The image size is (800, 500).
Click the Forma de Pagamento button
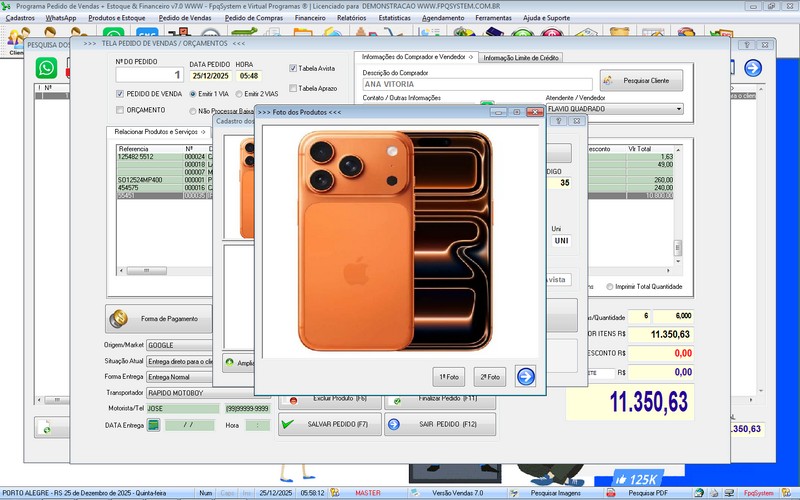click(x=159, y=319)
